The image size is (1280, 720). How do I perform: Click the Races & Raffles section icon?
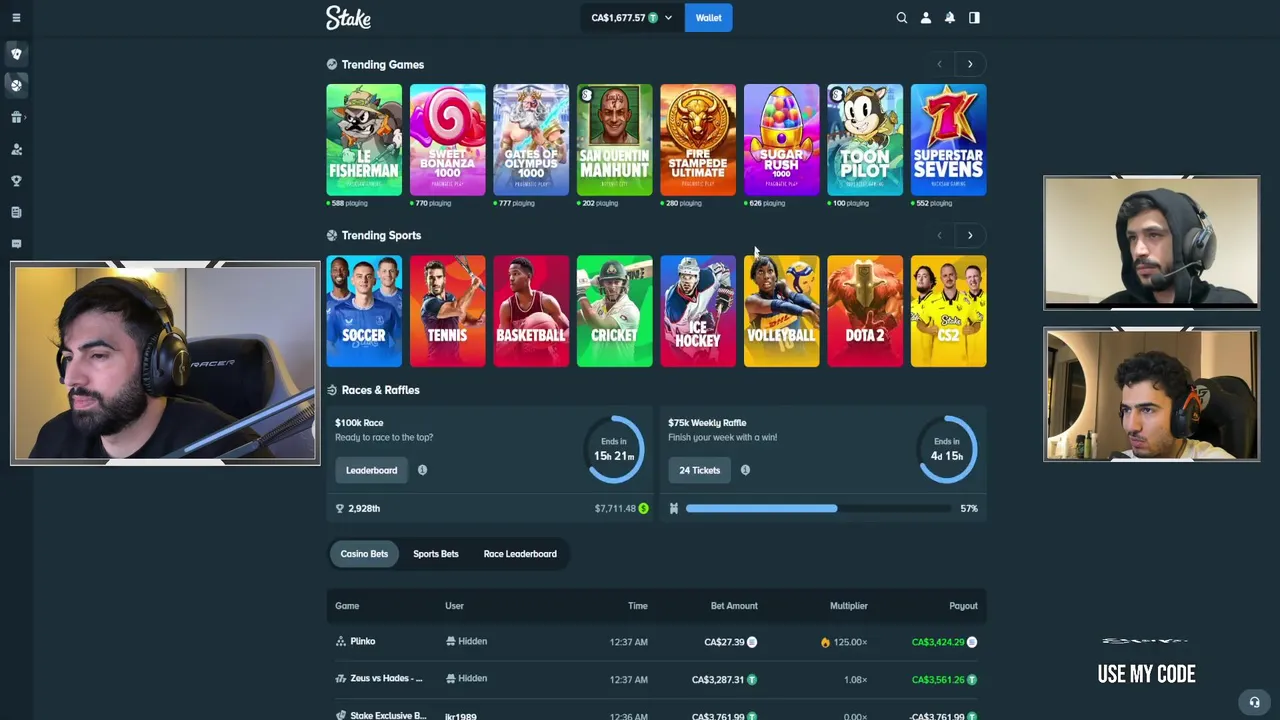pyautogui.click(x=332, y=390)
